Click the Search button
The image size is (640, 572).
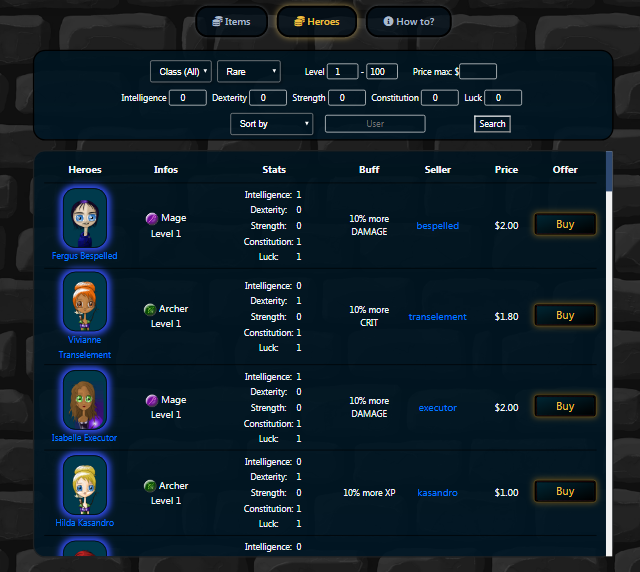pyautogui.click(x=492, y=124)
